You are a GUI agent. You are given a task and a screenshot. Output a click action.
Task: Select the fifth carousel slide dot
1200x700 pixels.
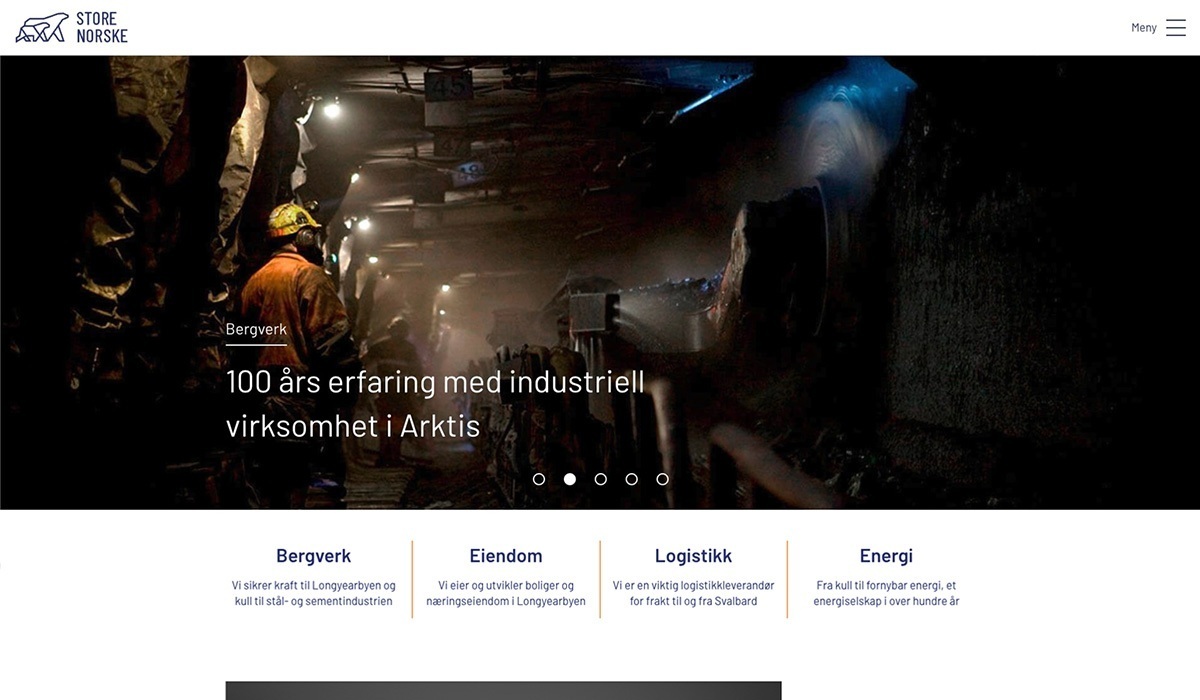pos(662,479)
